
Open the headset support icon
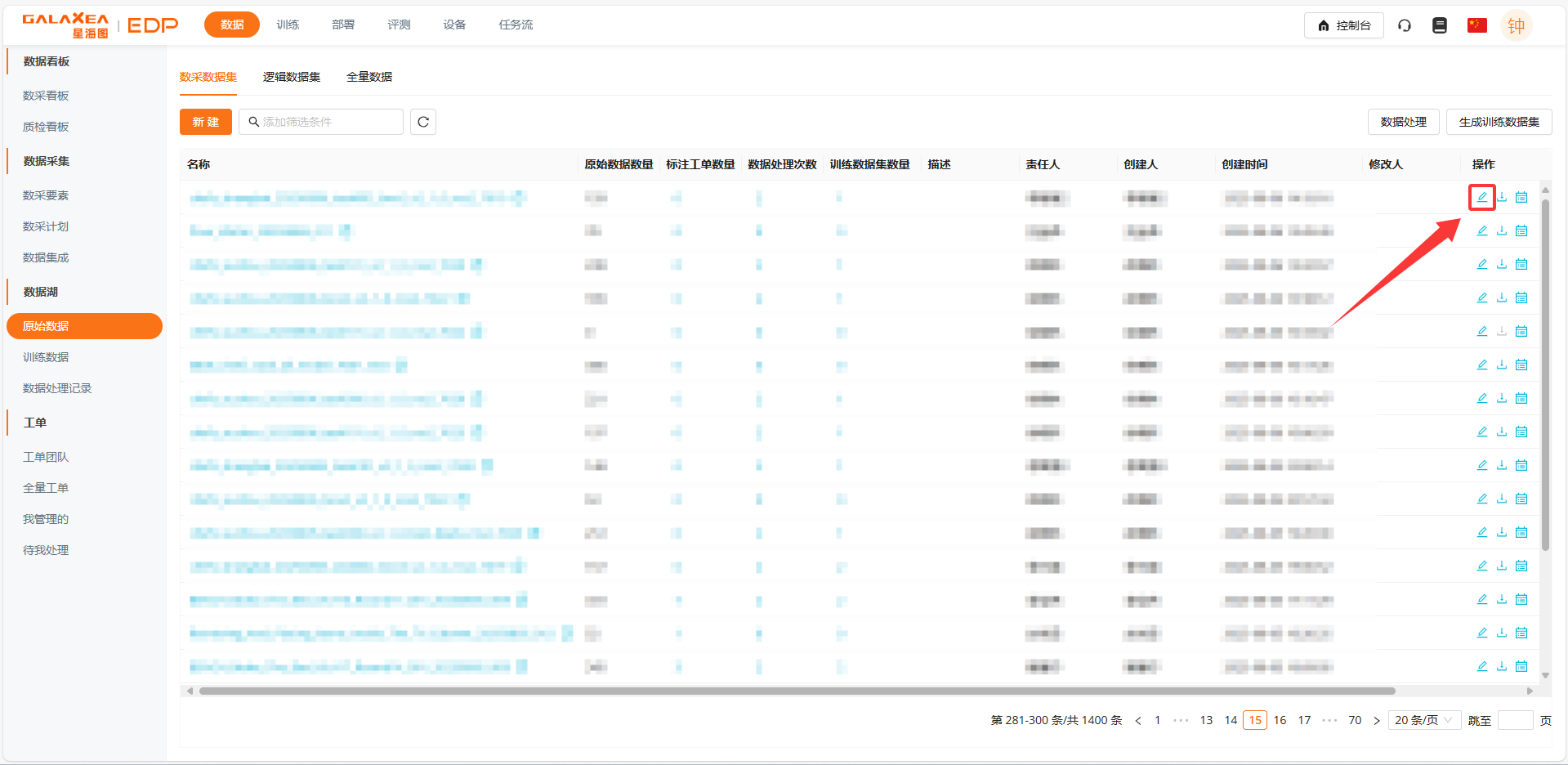coord(1405,25)
